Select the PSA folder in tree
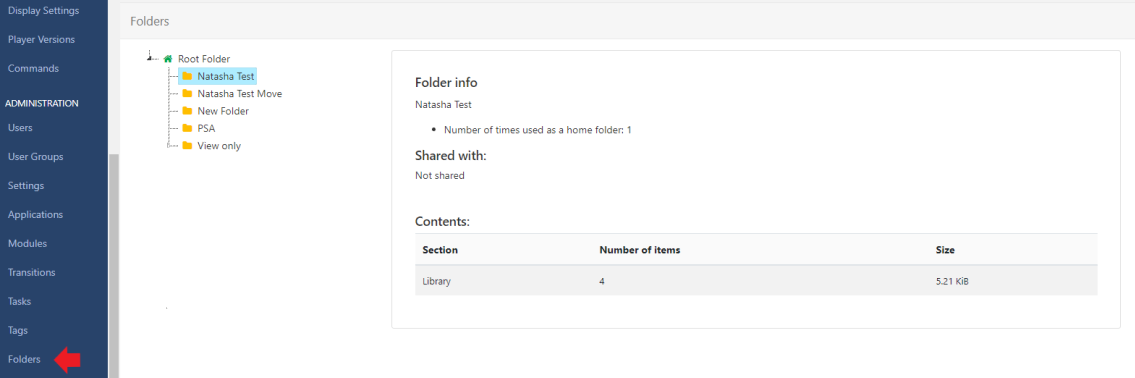Image resolution: width=1135 pixels, height=378 pixels. point(206,128)
